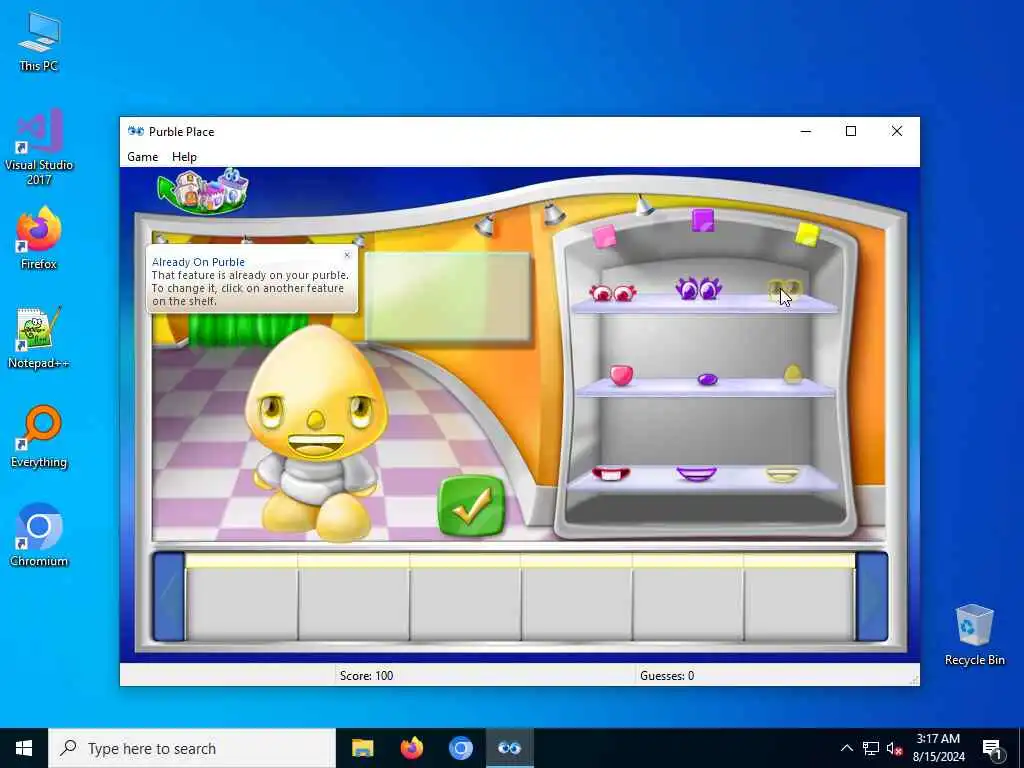Open the Help menu
Image resolution: width=1024 pixels, height=768 pixels.
coord(184,157)
